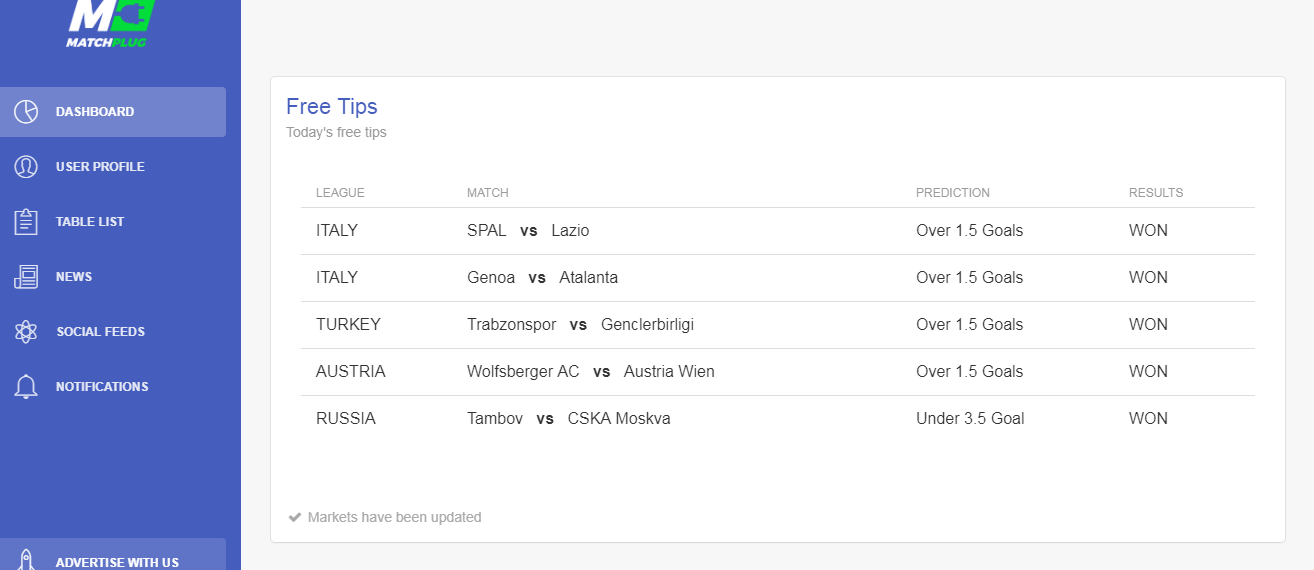Click the User Profile person icon
This screenshot has height=570, width=1314.
pyautogui.click(x=26, y=167)
